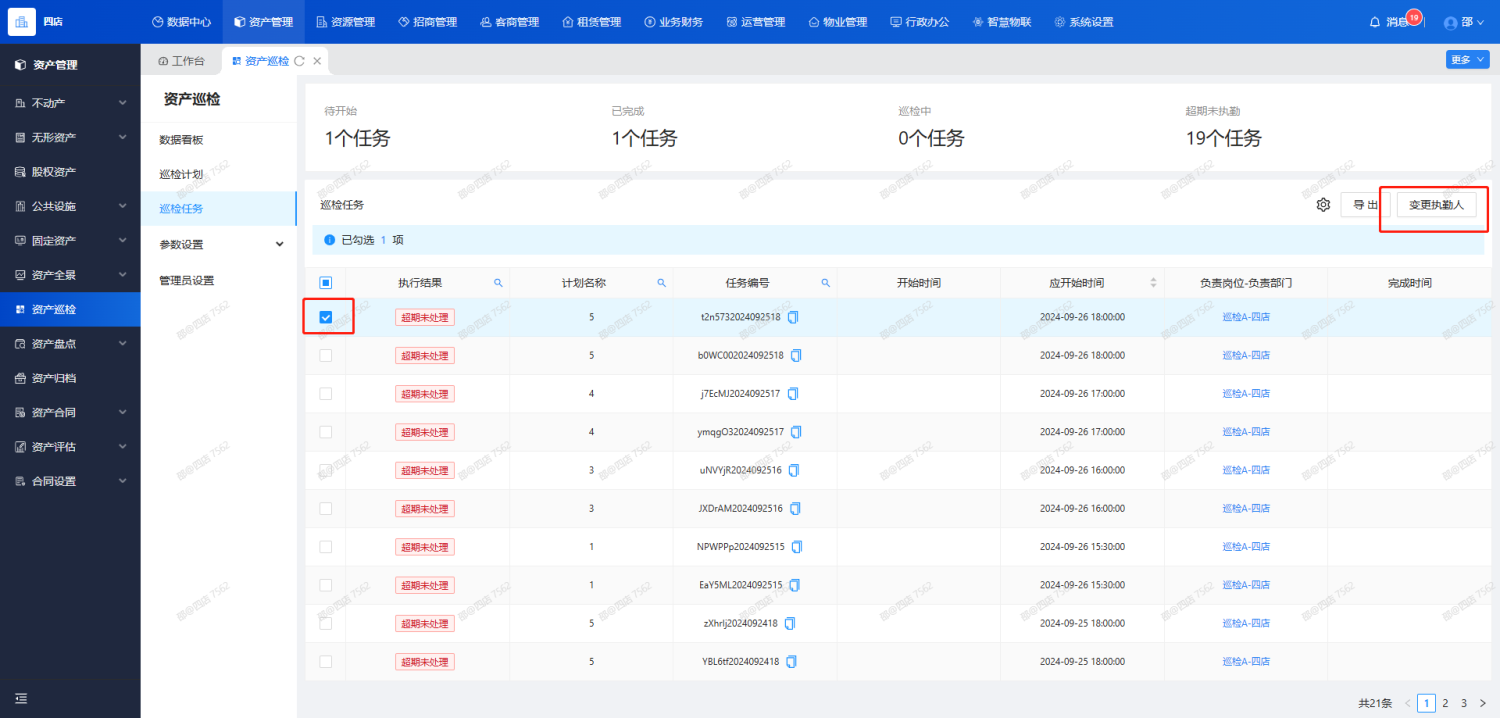Search the 任务编号 column
The image size is (1500, 718).
[x=825, y=283]
